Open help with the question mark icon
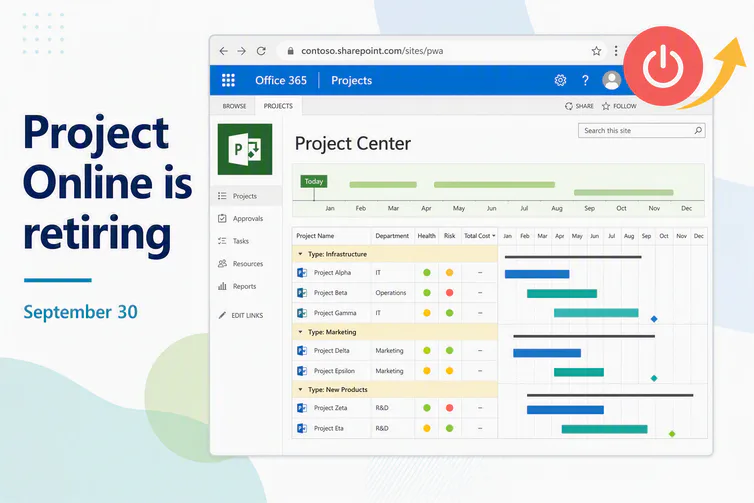 [585, 80]
